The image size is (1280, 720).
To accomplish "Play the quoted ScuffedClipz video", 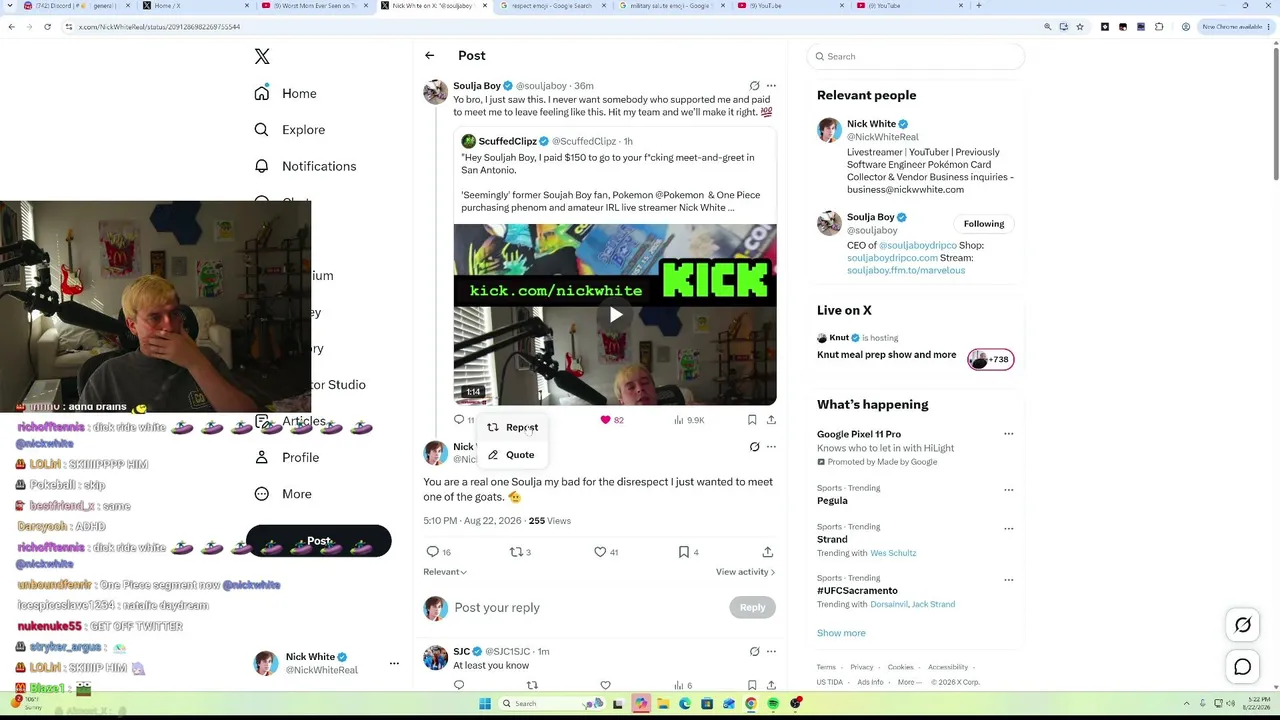I will (x=615, y=315).
